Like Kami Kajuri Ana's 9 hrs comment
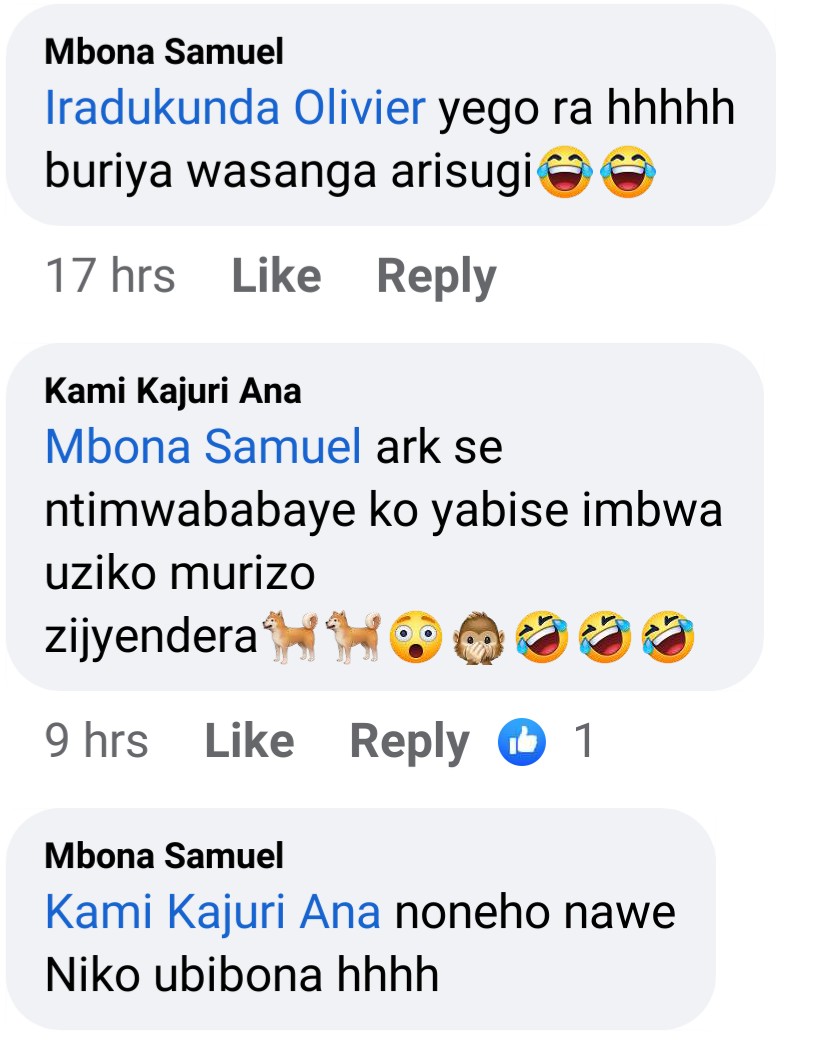 pos(249,742)
